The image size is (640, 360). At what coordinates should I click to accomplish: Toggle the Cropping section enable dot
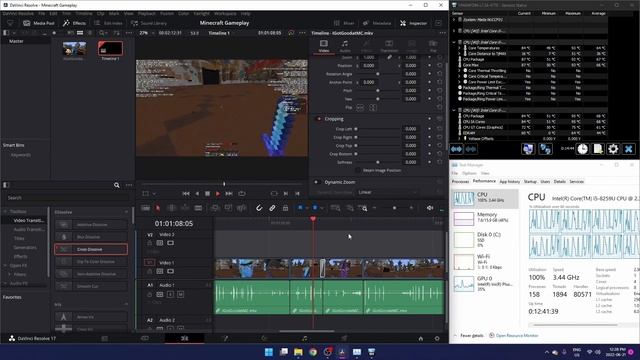pos(319,119)
